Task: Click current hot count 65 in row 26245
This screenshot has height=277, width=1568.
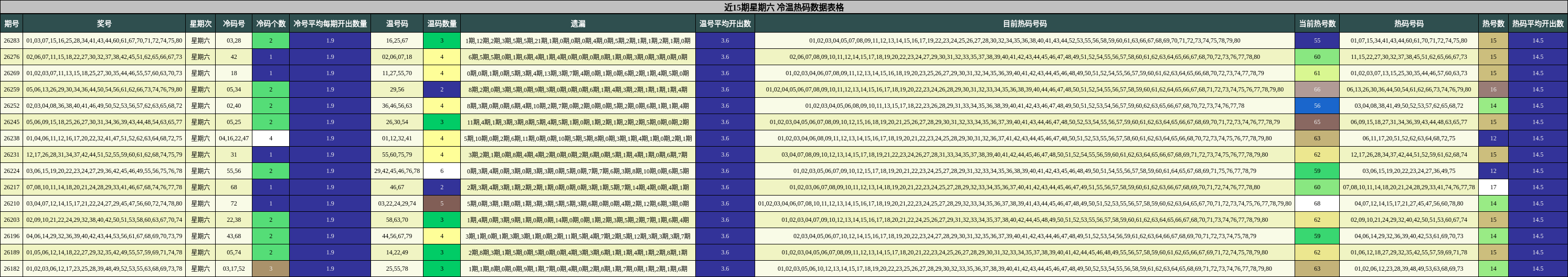Action: [x=1317, y=122]
